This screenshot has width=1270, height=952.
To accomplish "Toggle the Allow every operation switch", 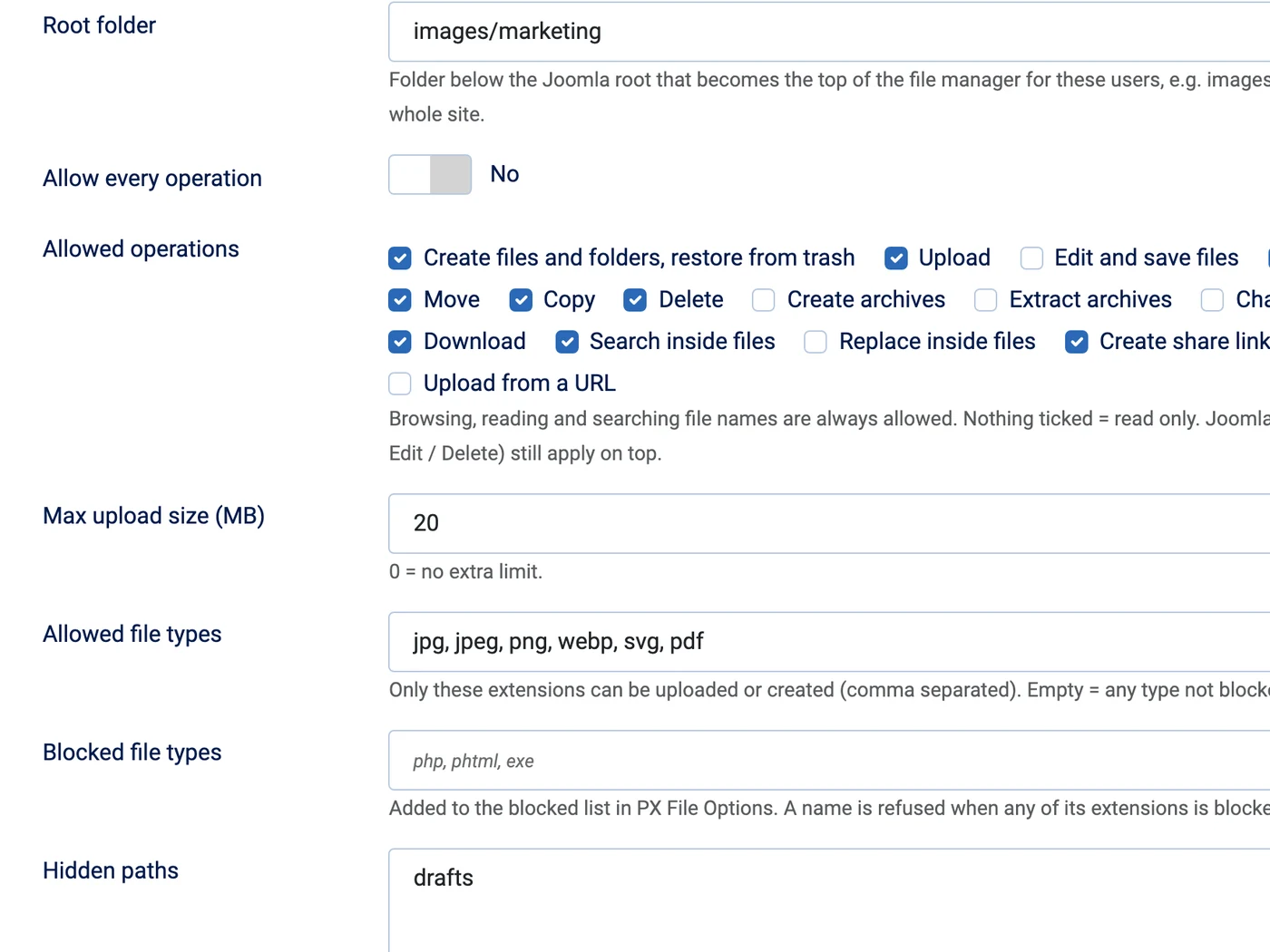I will coord(430,174).
